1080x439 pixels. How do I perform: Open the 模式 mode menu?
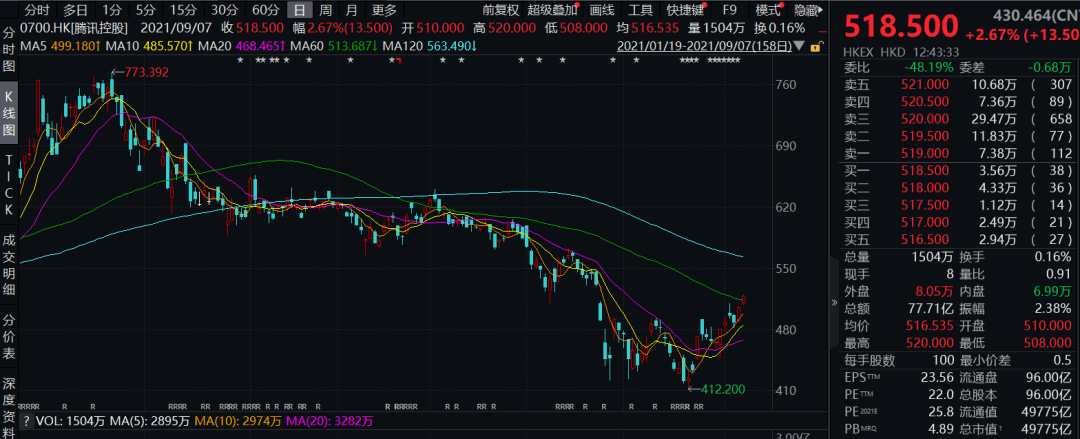[x=767, y=10]
